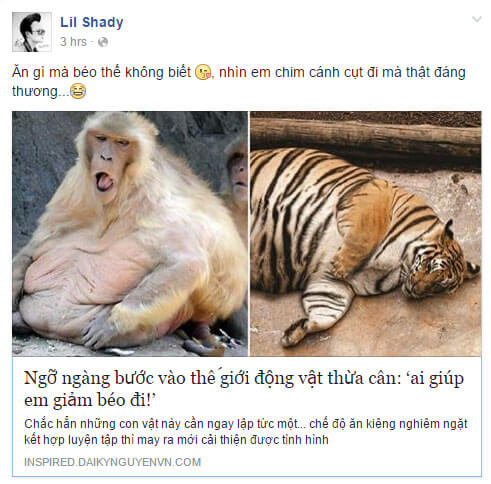
Task: Open the fat monkey photo
Action: (x=130, y=234)
